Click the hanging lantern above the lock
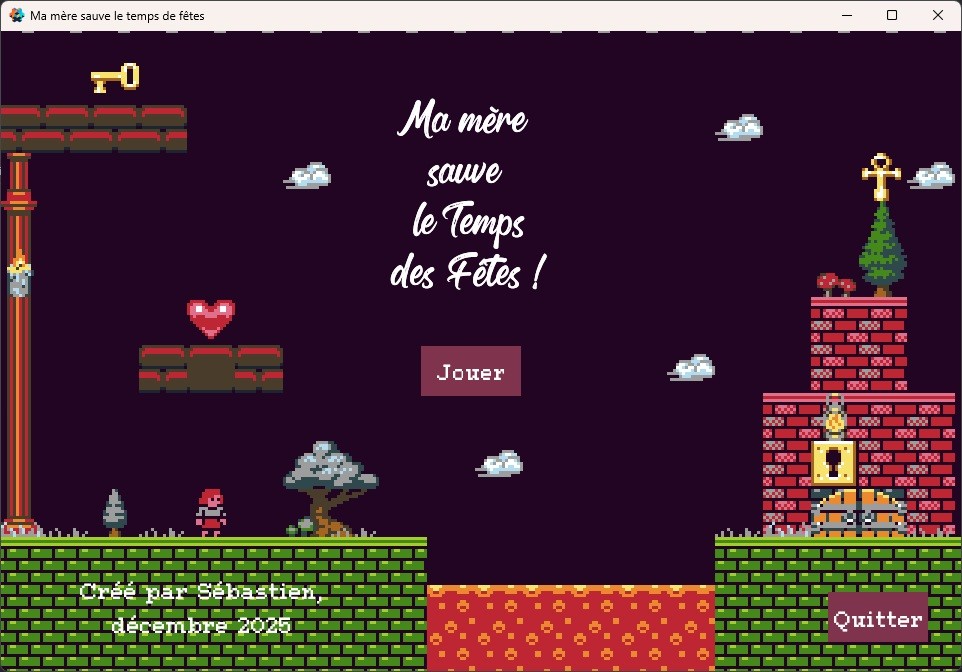The height and width of the screenshot is (672, 962). (834, 415)
